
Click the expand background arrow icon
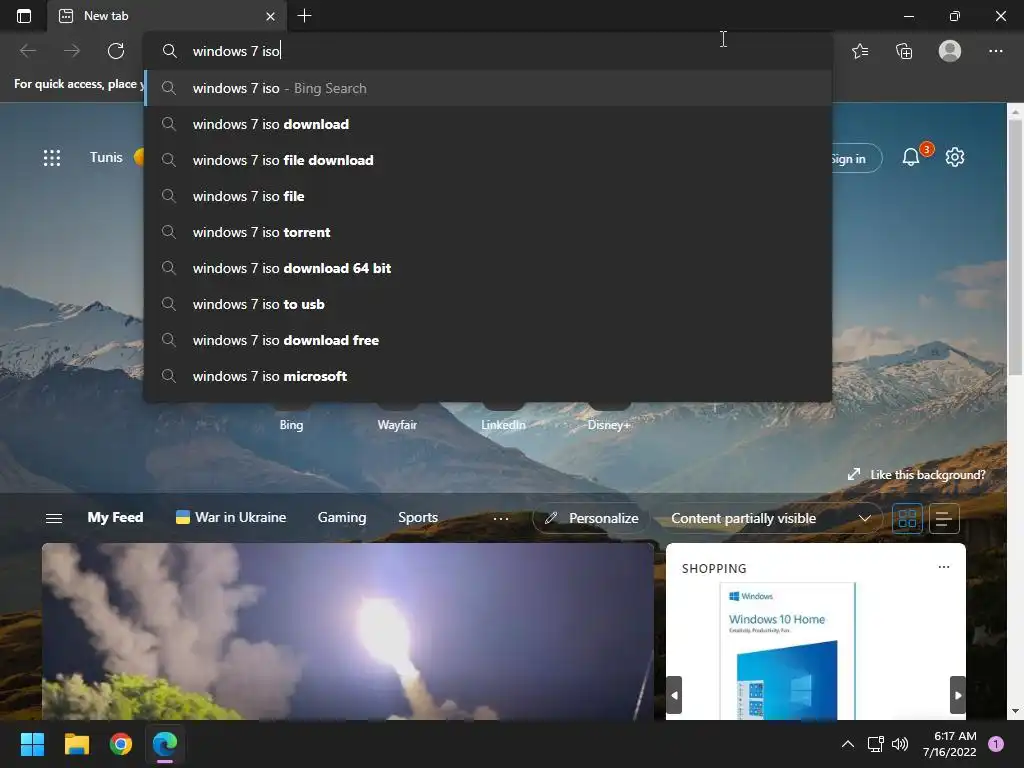click(x=854, y=475)
